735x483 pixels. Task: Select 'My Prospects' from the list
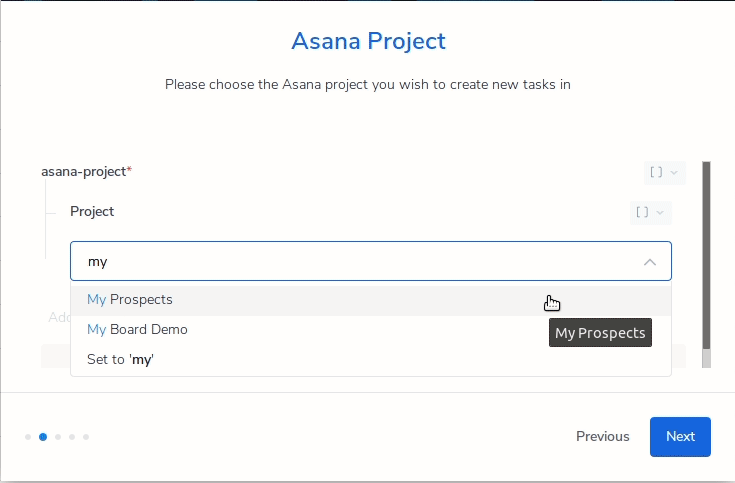coord(130,300)
